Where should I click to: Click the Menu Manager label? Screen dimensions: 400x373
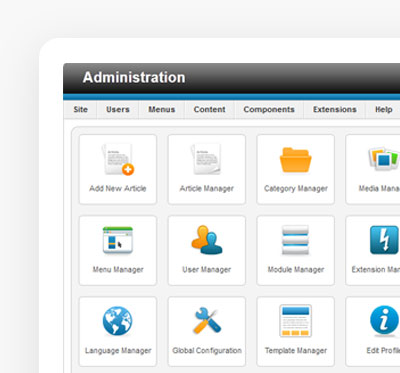coord(118,270)
